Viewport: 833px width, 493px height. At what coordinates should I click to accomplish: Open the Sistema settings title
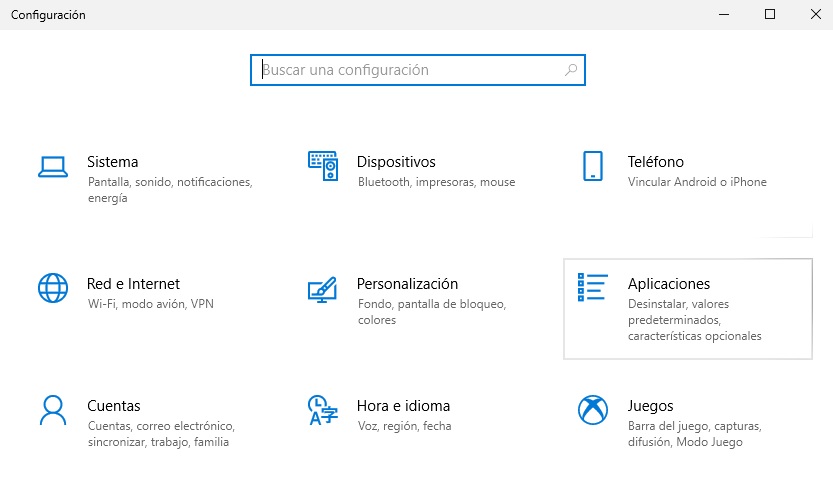coord(113,162)
